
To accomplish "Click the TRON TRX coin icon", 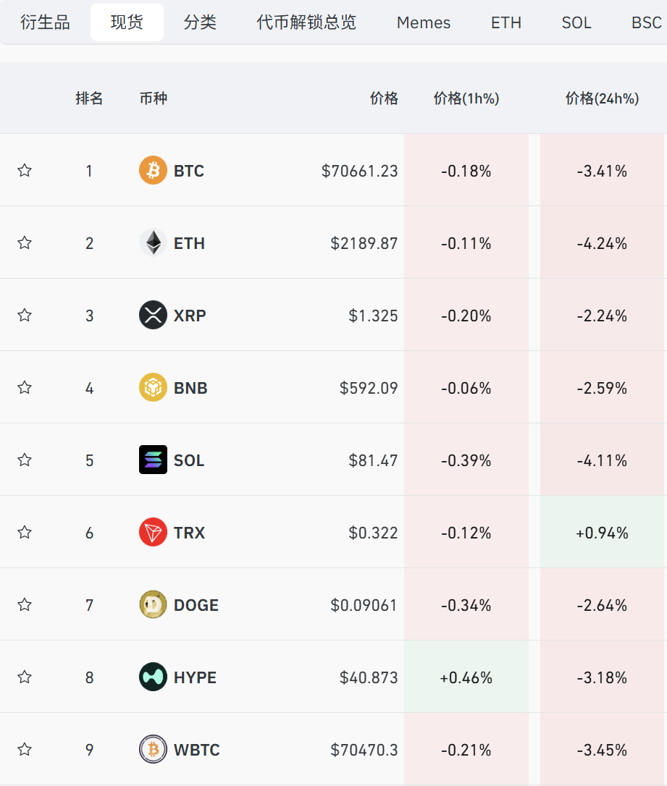I will (x=153, y=533).
